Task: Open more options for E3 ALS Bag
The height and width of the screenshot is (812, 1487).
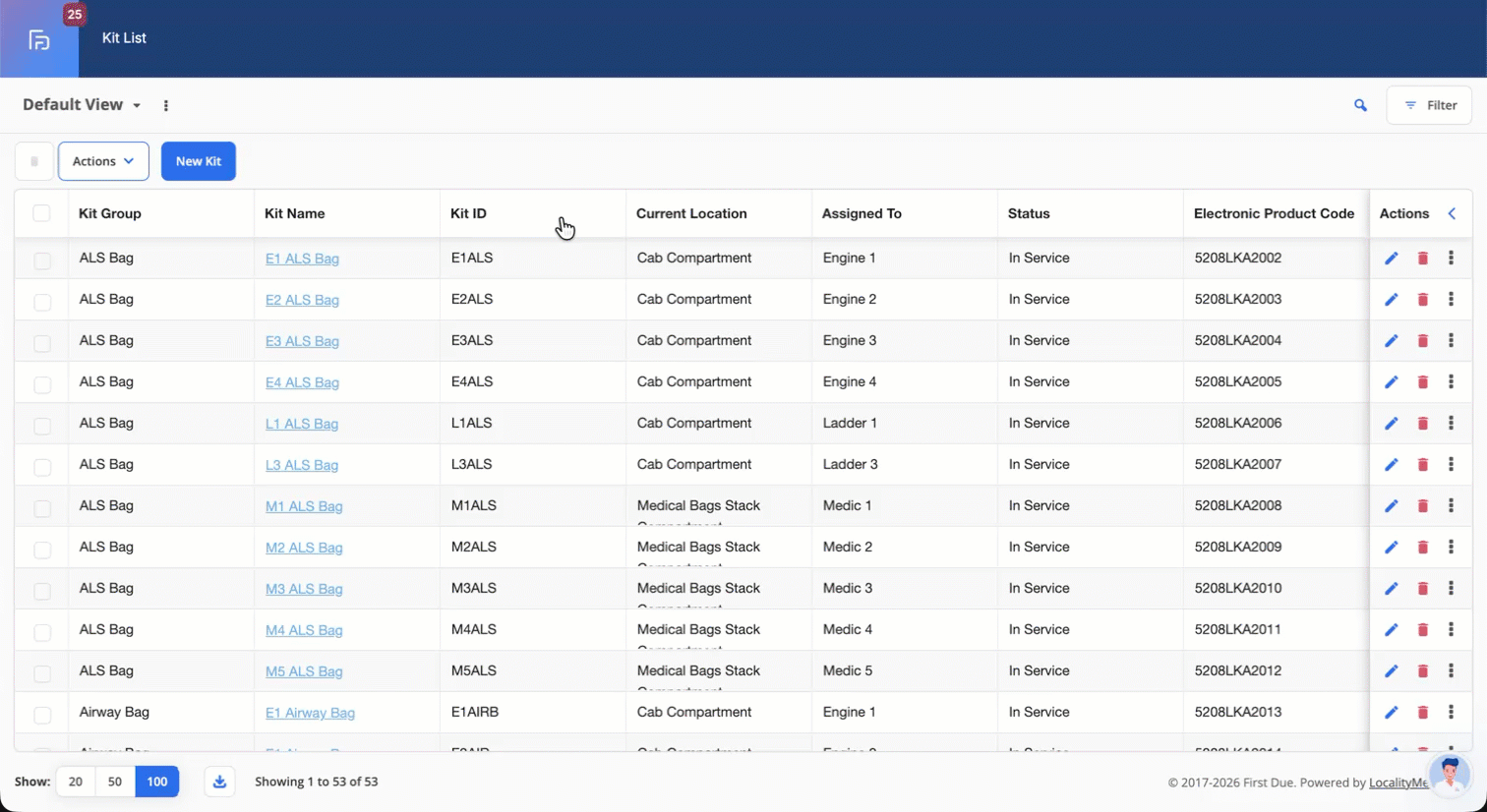Action: 1451,340
